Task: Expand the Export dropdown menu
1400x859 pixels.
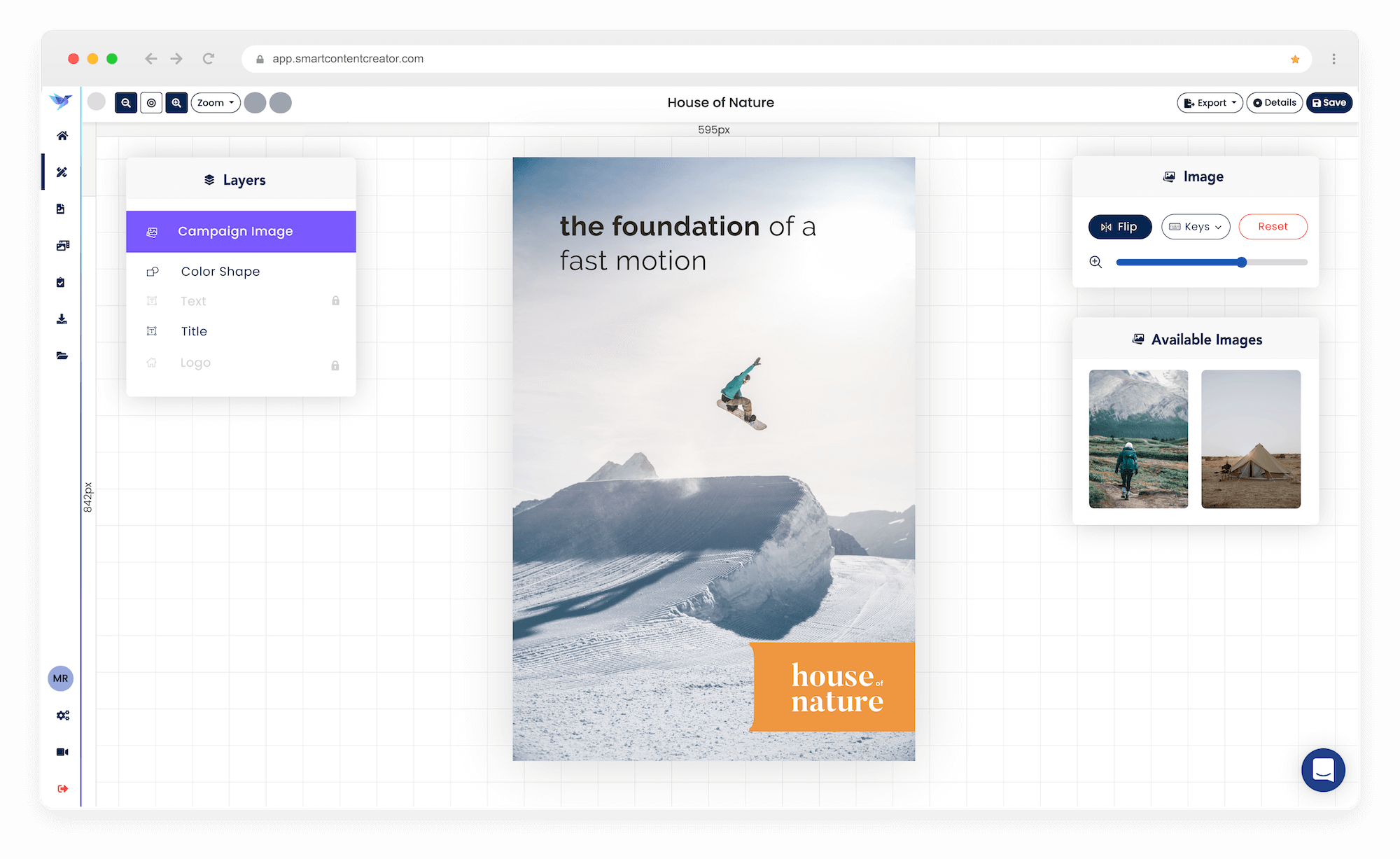Action: click(1209, 103)
